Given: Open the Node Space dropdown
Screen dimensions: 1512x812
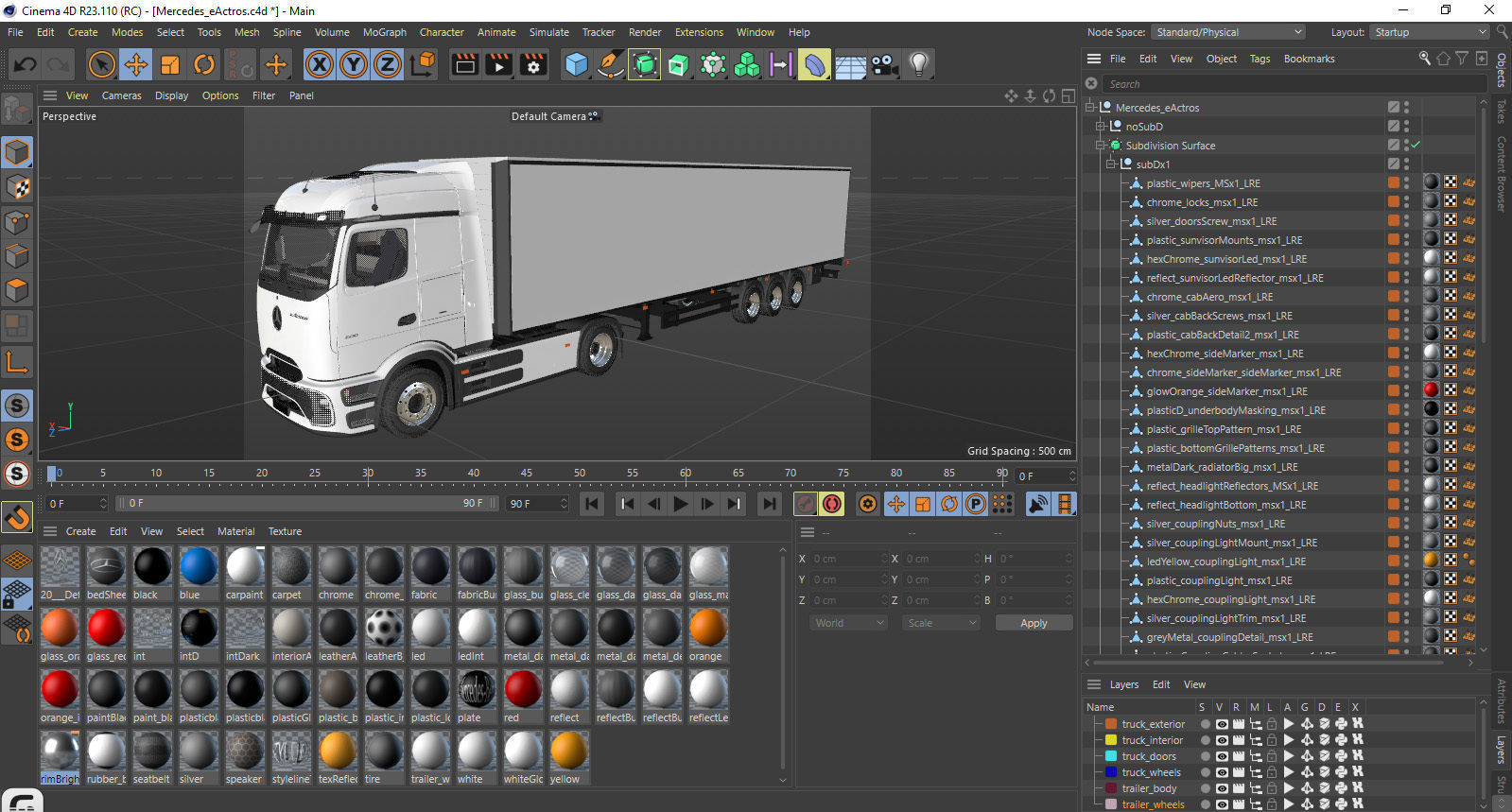Looking at the screenshot, I should (x=1228, y=32).
